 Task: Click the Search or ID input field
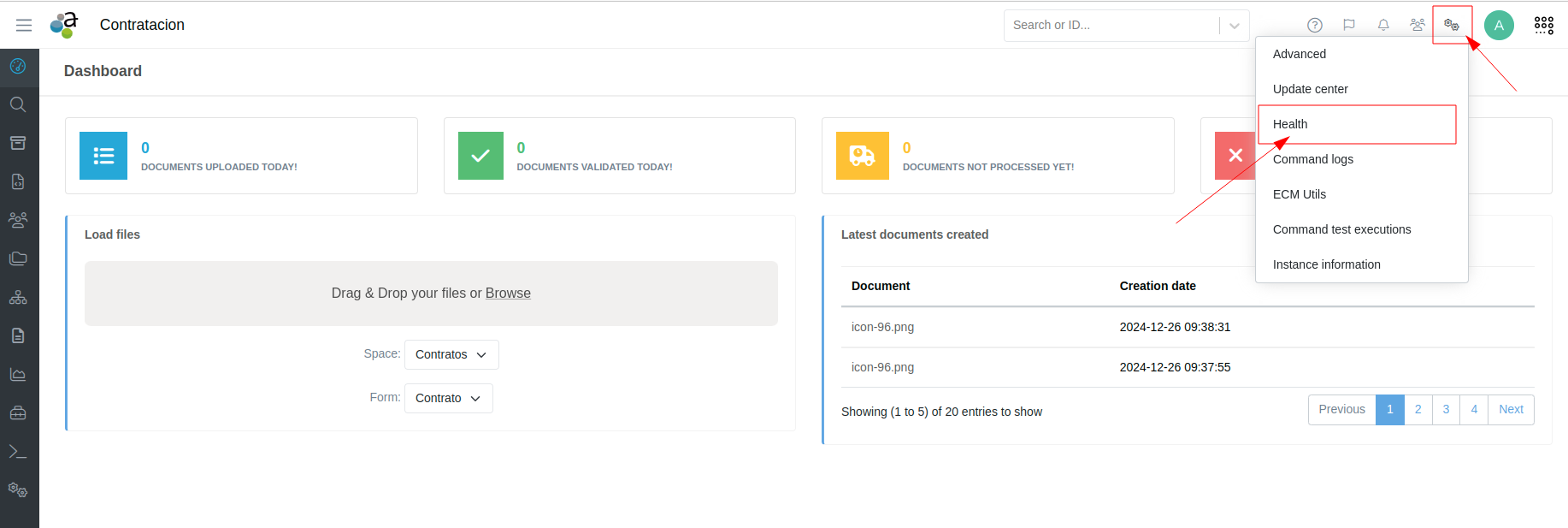click(x=1111, y=26)
